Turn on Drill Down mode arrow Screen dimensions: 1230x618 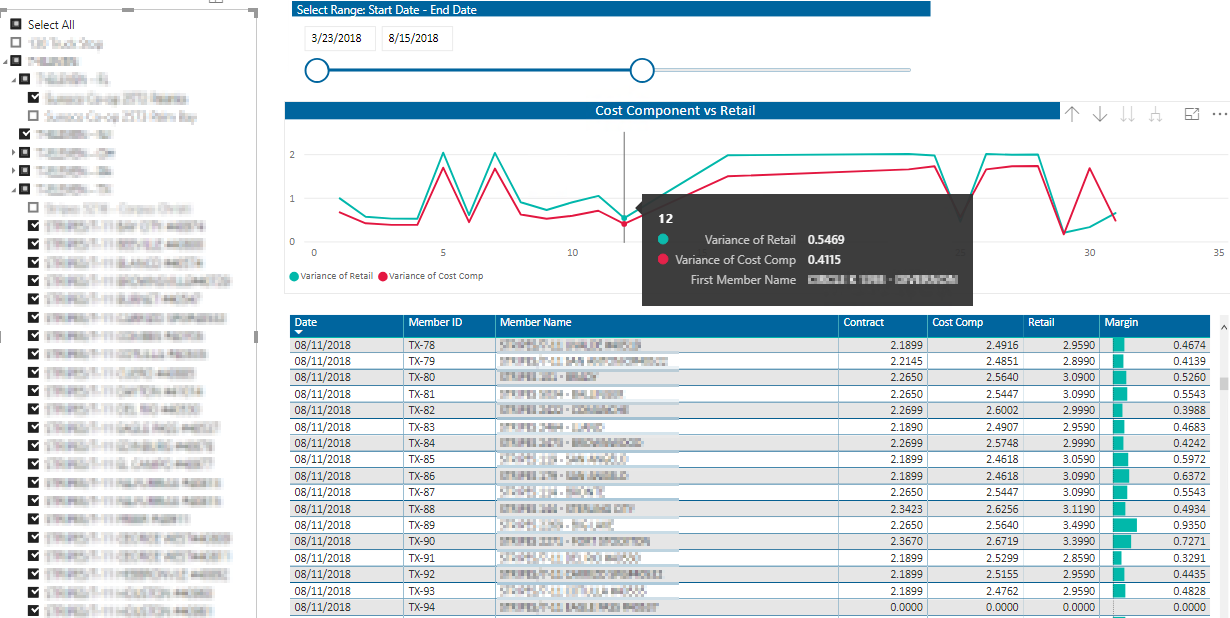point(1100,114)
